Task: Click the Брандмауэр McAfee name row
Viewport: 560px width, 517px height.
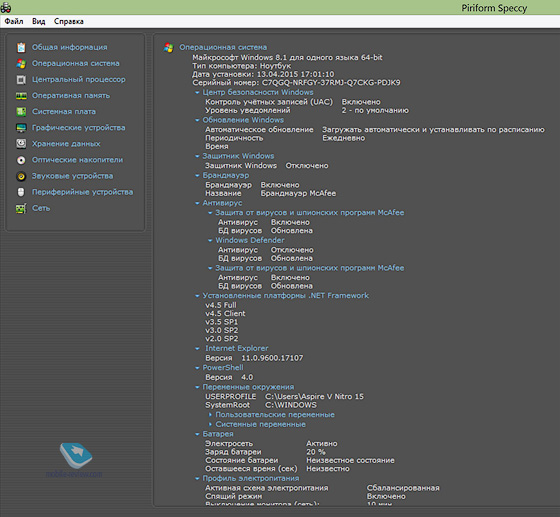Action: click(x=270, y=194)
